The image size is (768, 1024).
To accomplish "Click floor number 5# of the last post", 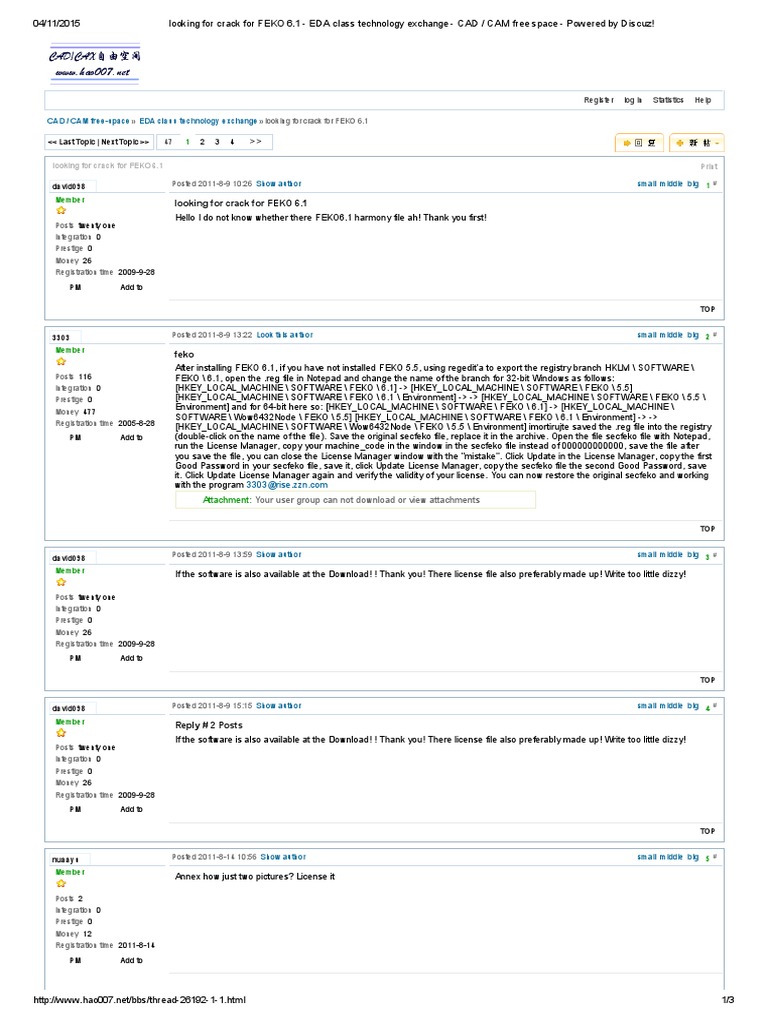I will pos(711,857).
